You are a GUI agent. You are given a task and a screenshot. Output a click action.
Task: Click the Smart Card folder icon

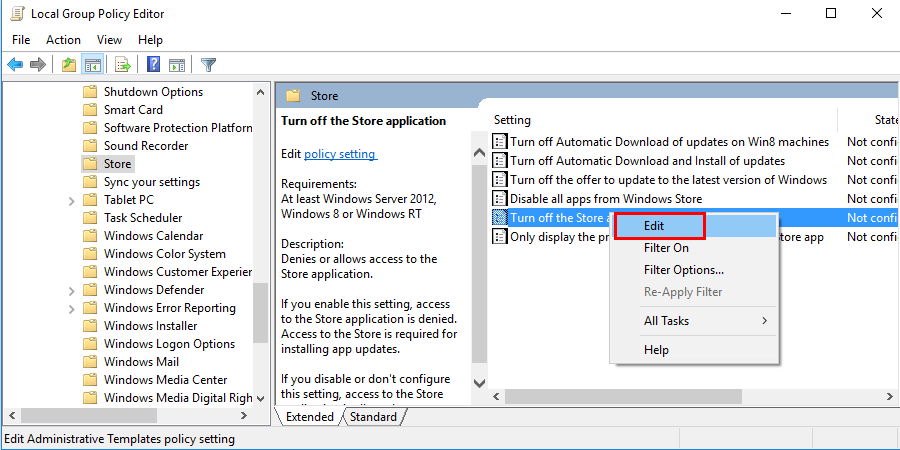[90, 110]
